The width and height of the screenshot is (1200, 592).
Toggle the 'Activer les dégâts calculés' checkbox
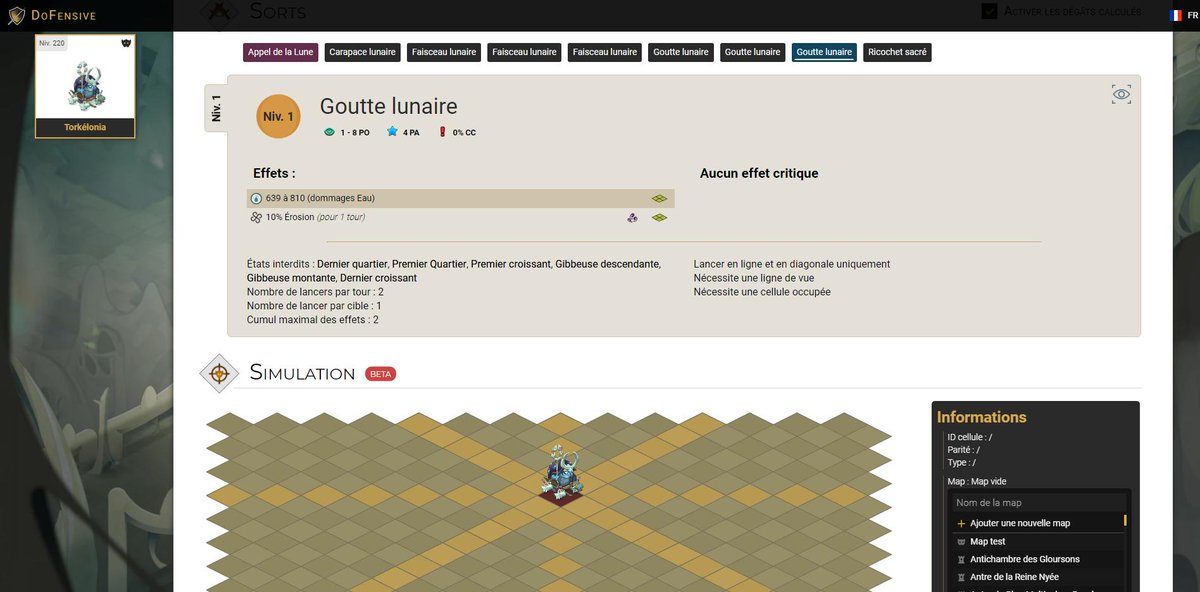coord(989,11)
